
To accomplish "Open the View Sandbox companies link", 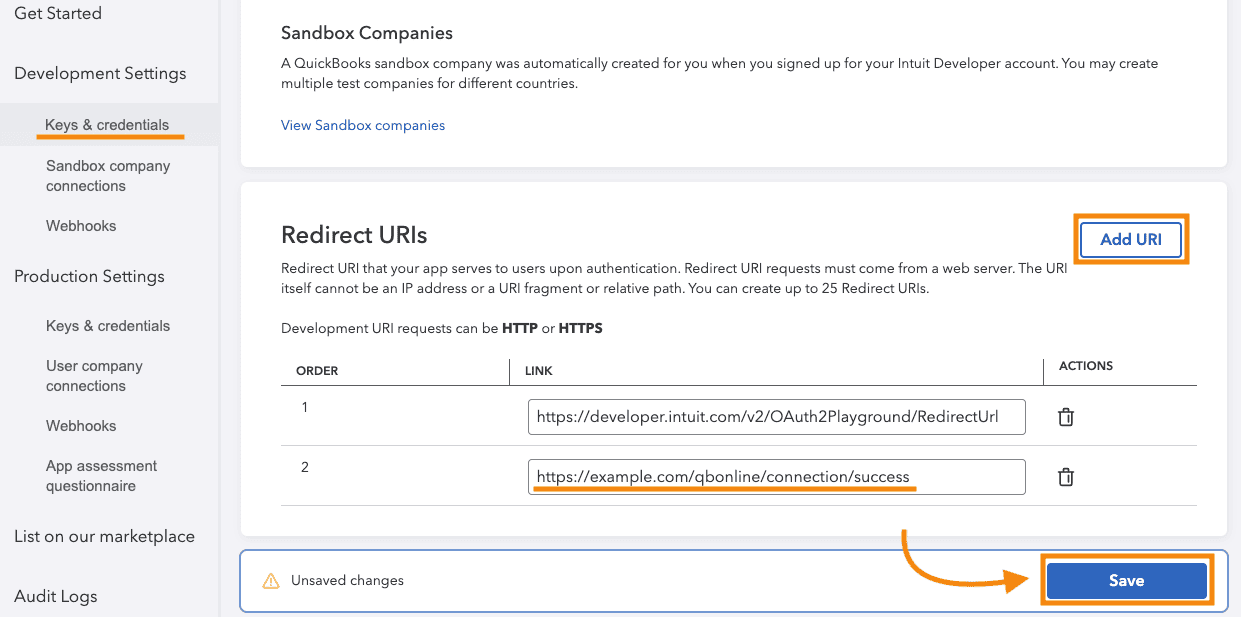I will click(363, 124).
